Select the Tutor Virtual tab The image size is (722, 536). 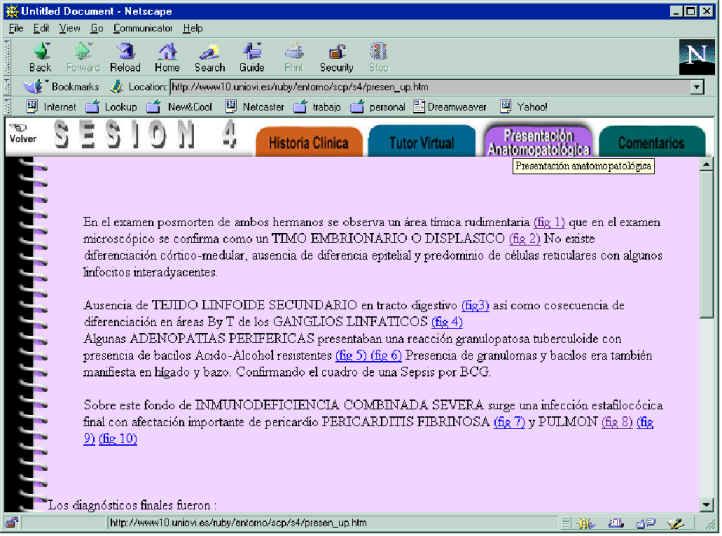(x=422, y=143)
